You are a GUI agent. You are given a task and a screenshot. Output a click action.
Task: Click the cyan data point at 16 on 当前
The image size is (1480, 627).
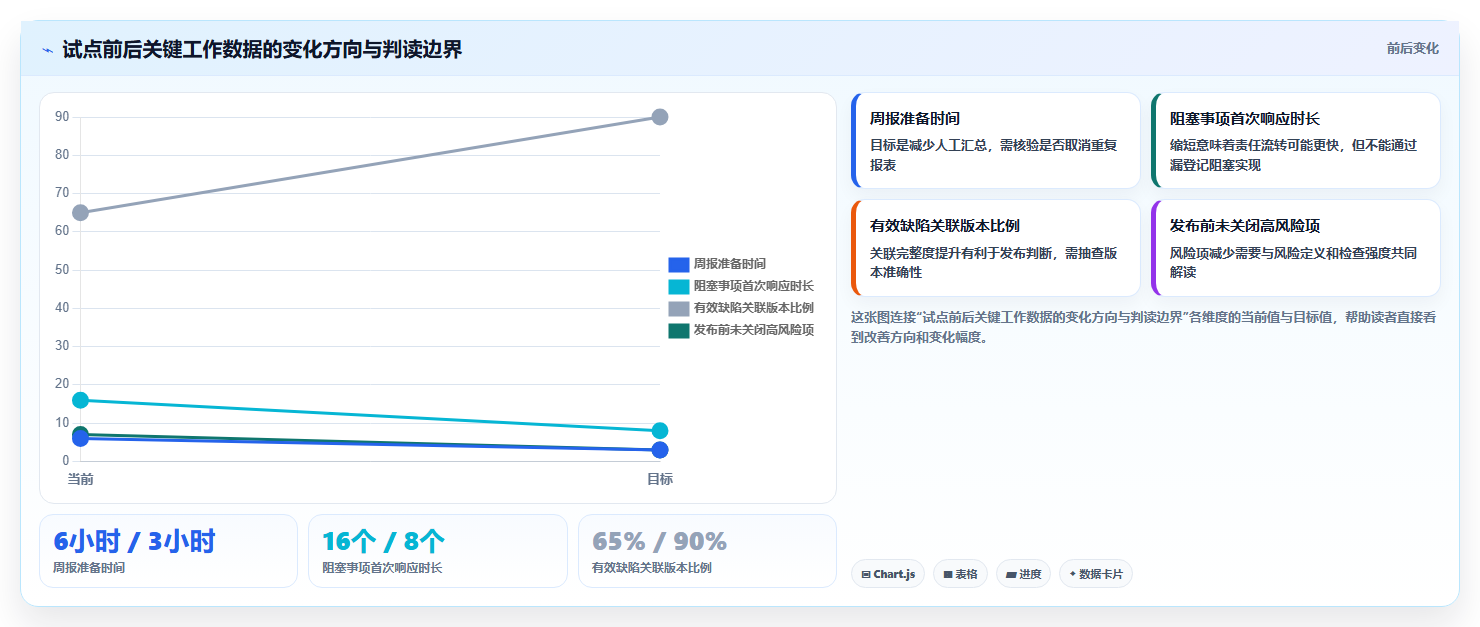[x=81, y=400]
